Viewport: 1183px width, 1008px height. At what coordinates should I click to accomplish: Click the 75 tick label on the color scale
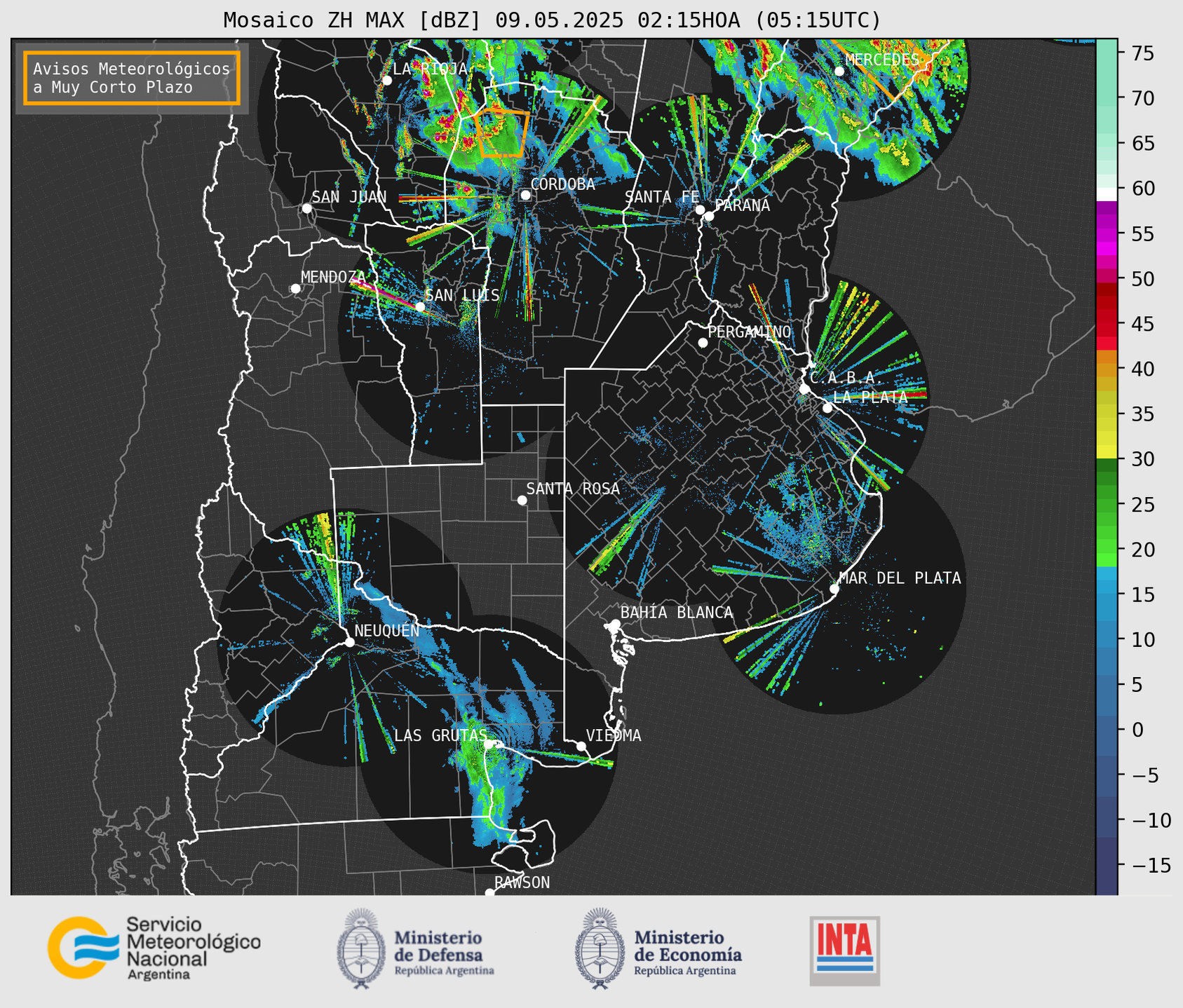(1142, 53)
